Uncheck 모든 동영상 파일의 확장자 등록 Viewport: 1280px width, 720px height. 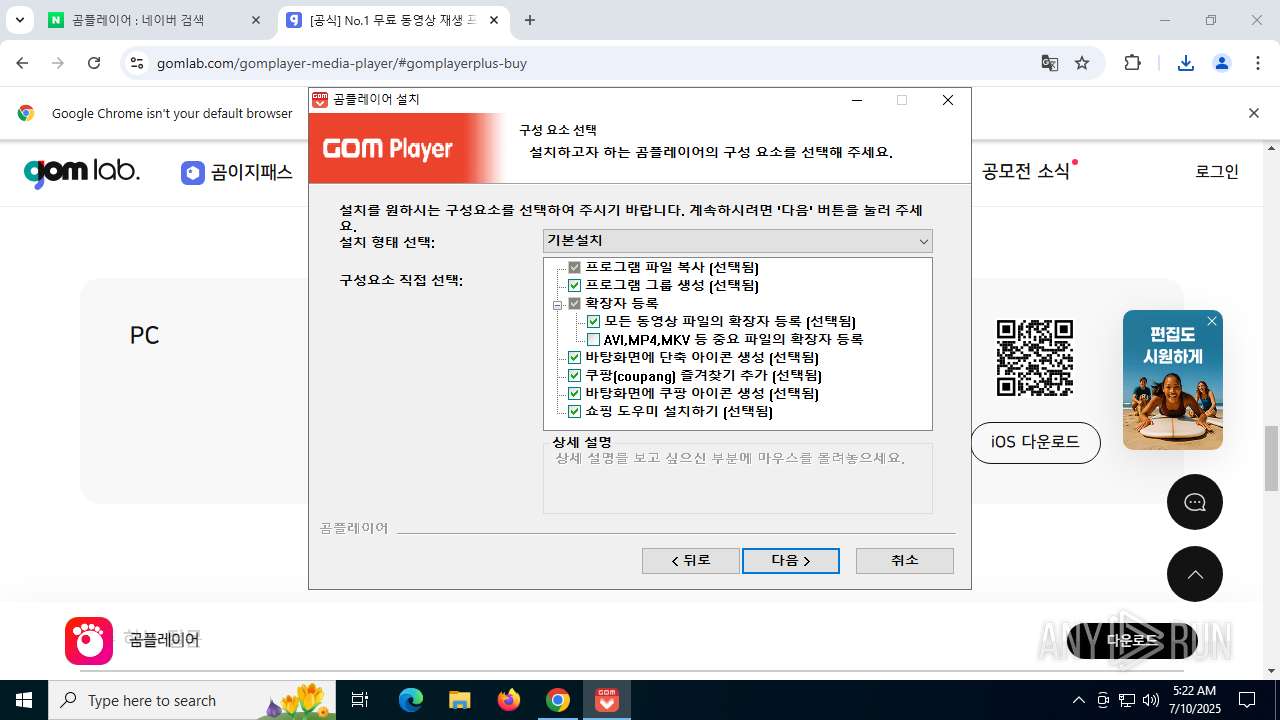coord(593,322)
